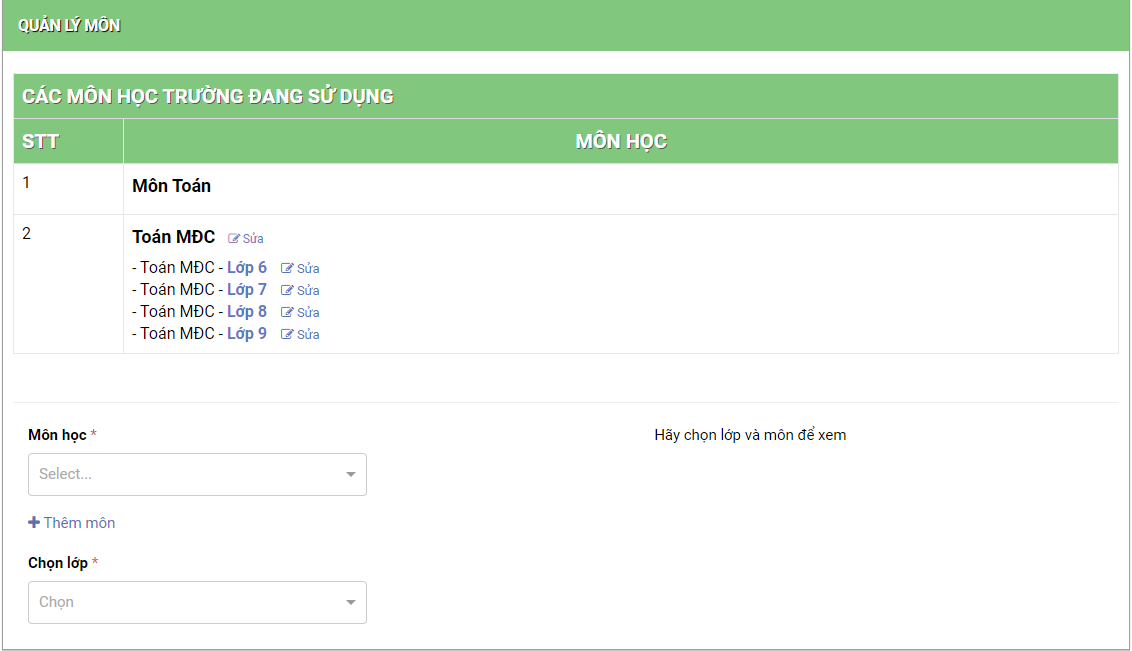The image size is (1132, 651).
Task: Expand the Chọn lớp dropdown arrow
Action: [x=350, y=603]
